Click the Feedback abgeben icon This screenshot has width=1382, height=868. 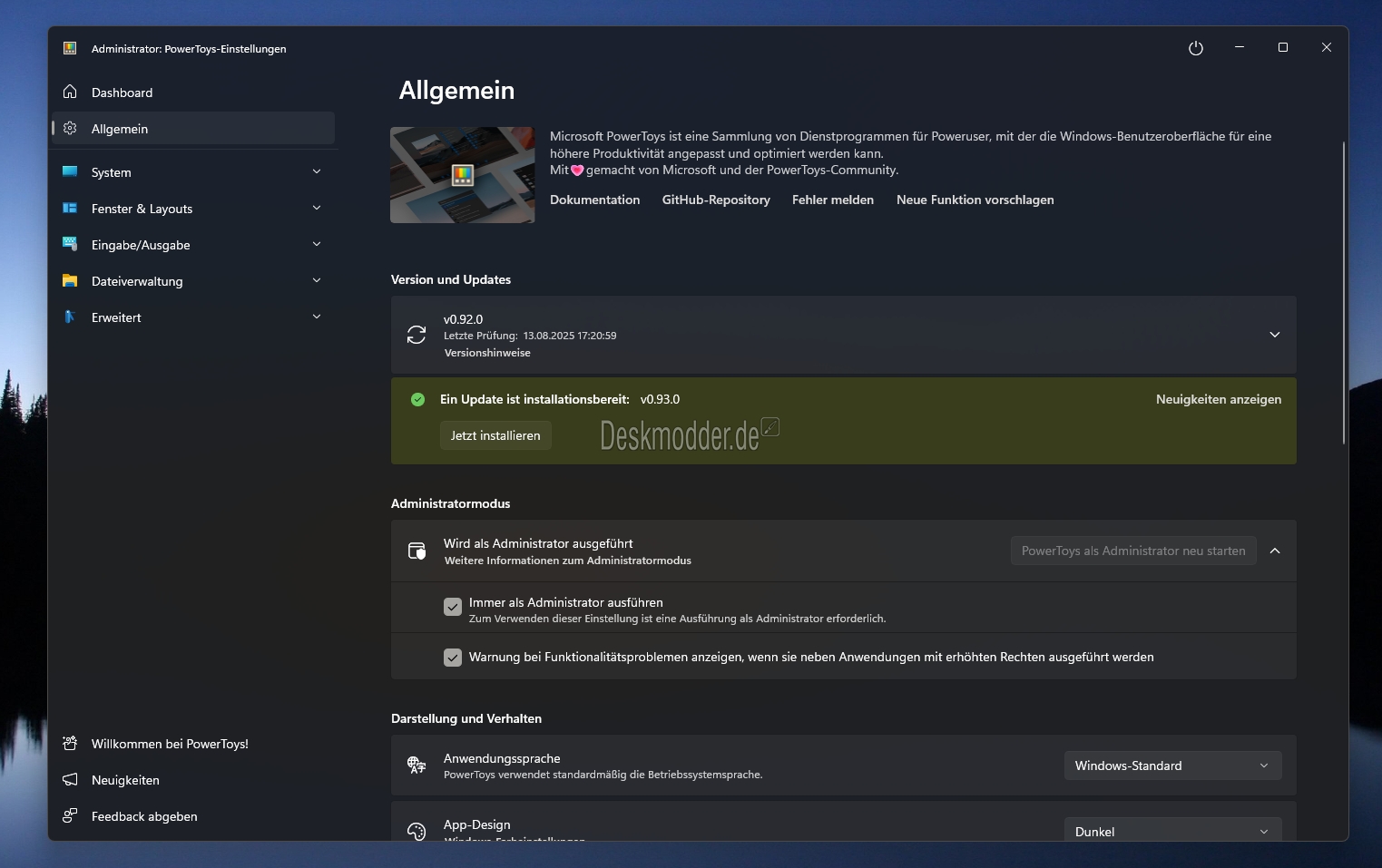(70, 815)
